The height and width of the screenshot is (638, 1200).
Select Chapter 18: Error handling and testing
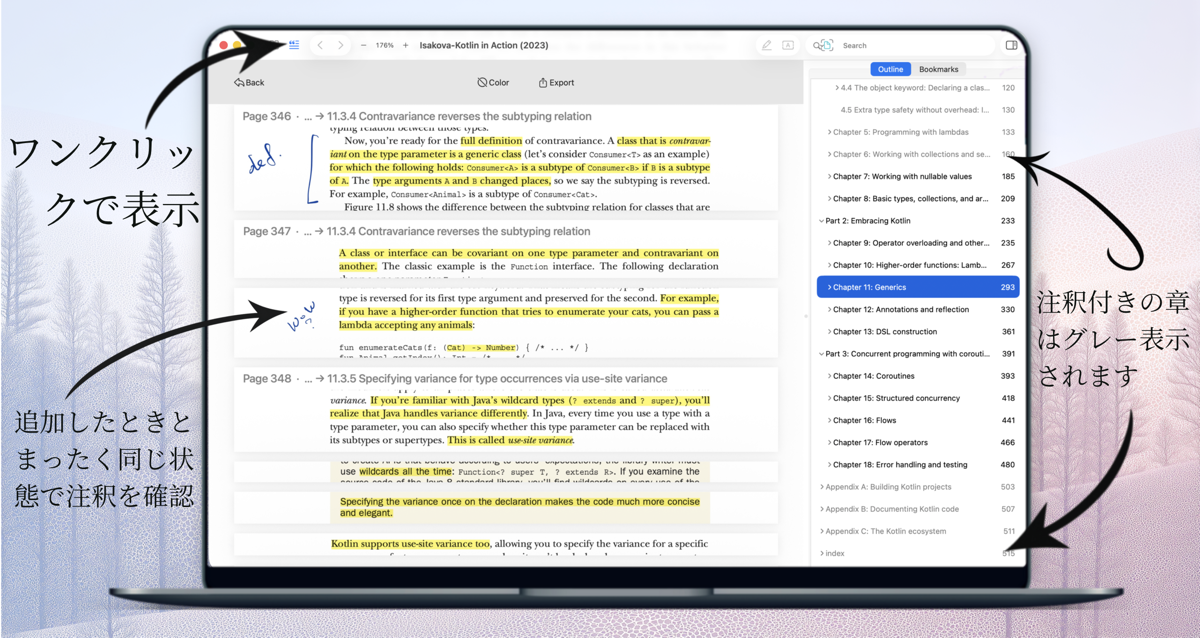[918, 464]
